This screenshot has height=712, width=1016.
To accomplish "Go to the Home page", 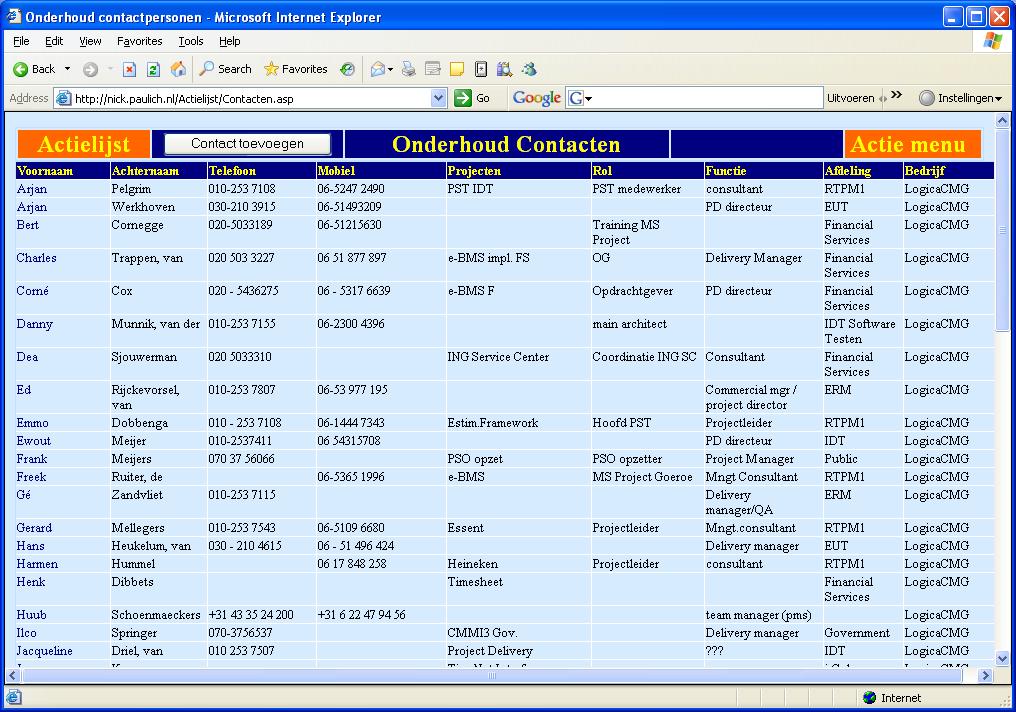I will pos(178,69).
